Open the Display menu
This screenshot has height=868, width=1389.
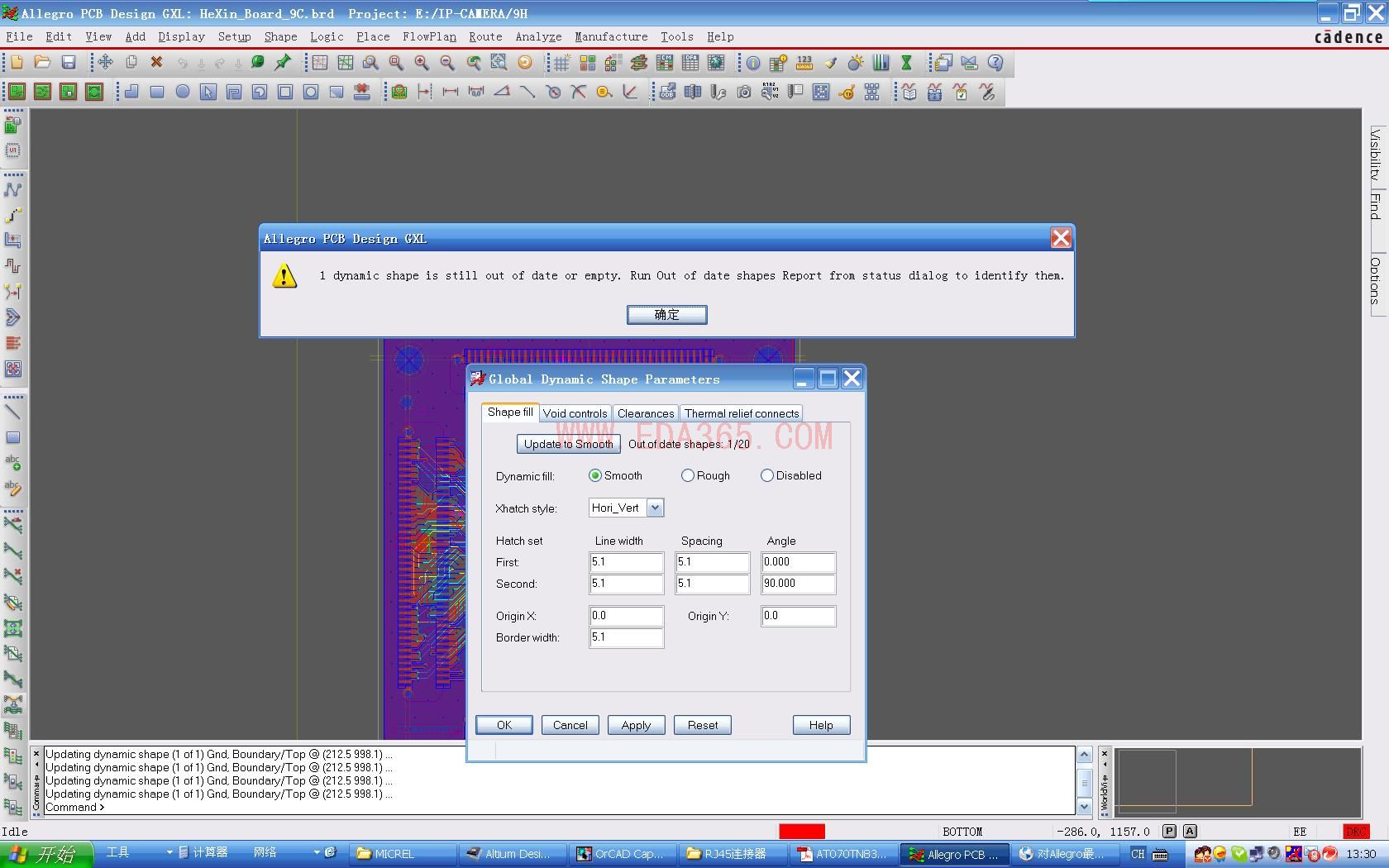coord(182,36)
